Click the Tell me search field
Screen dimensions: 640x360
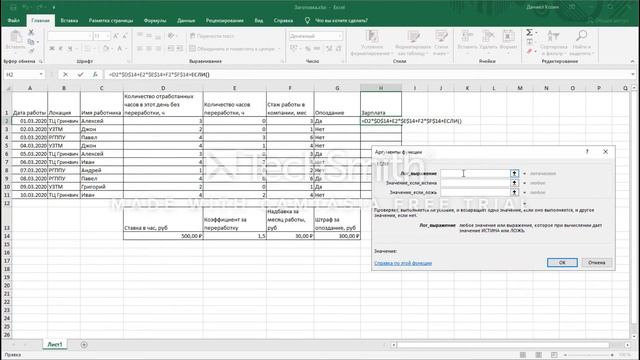tap(341, 20)
